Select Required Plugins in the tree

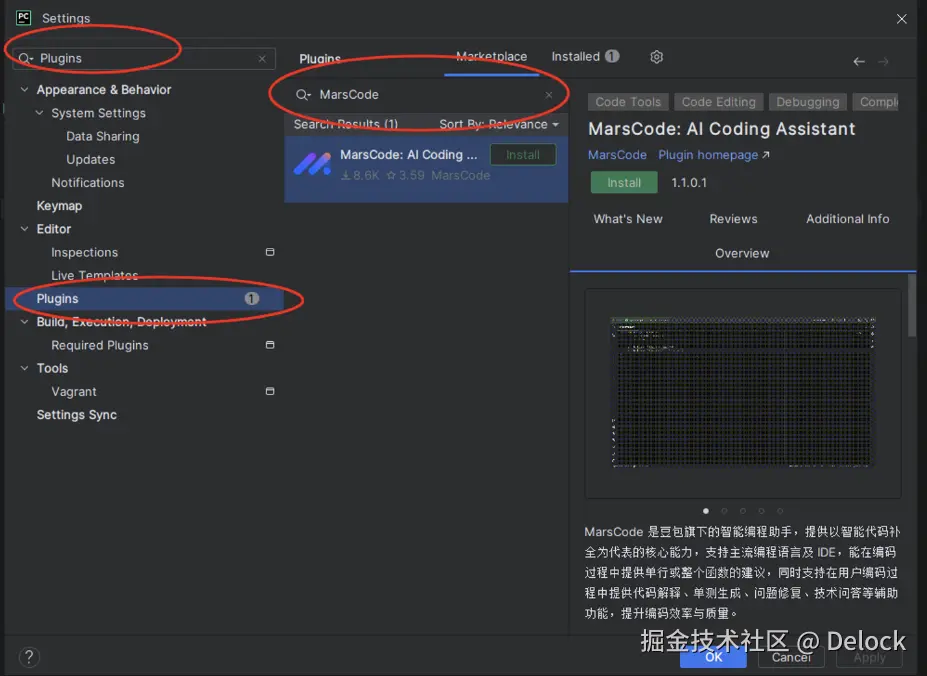pos(100,345)
